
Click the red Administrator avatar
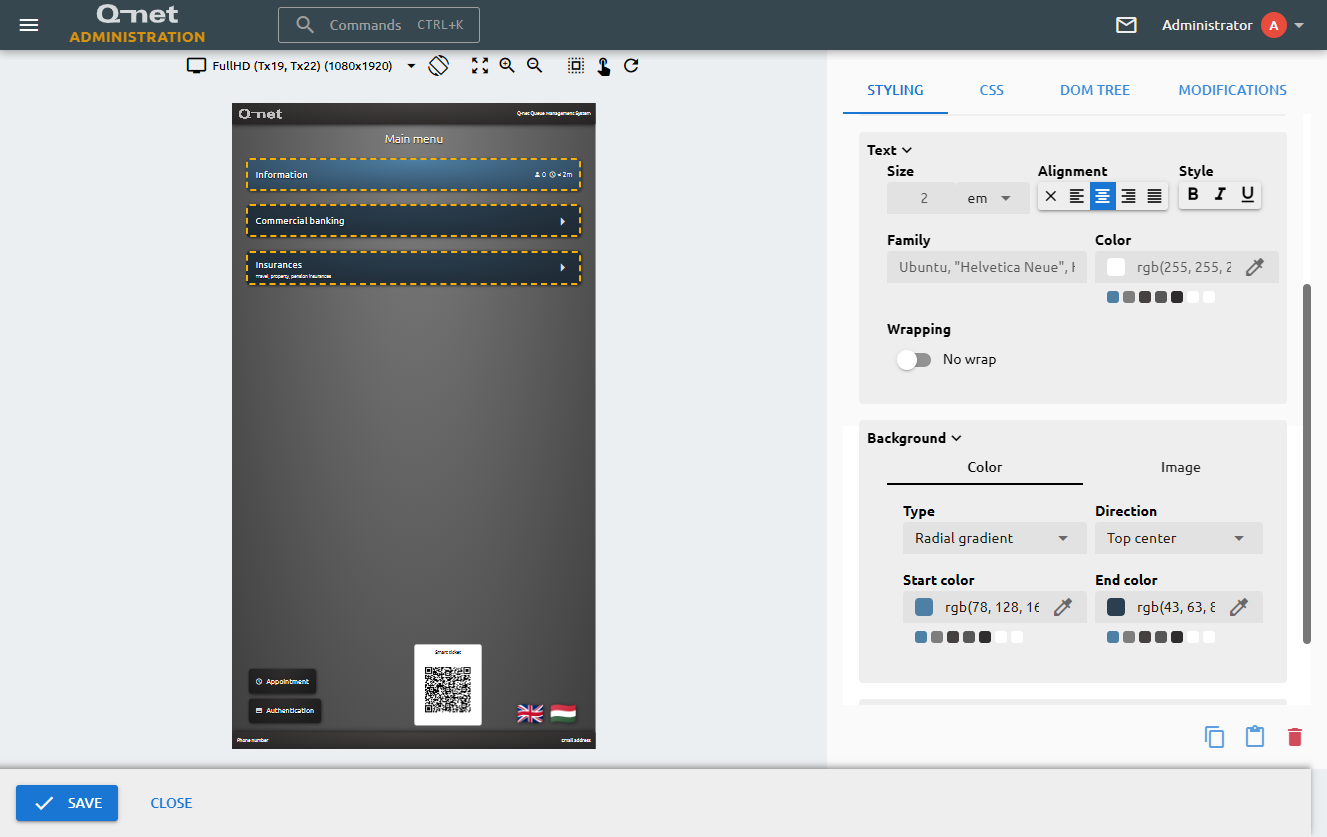coord(1273,26)
